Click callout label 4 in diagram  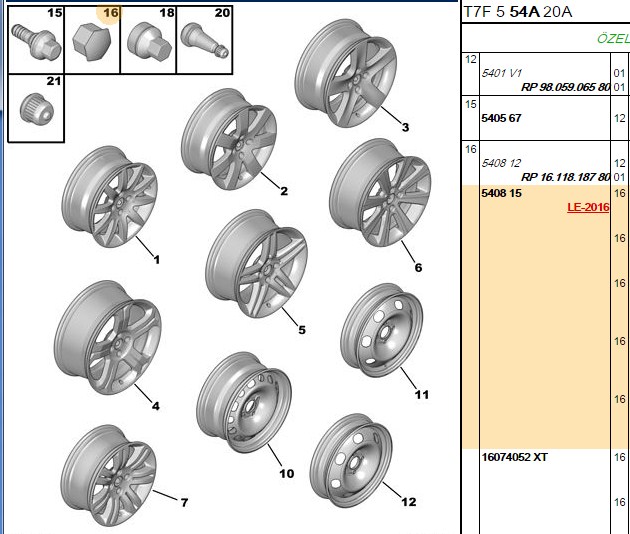tap(156, 406)
